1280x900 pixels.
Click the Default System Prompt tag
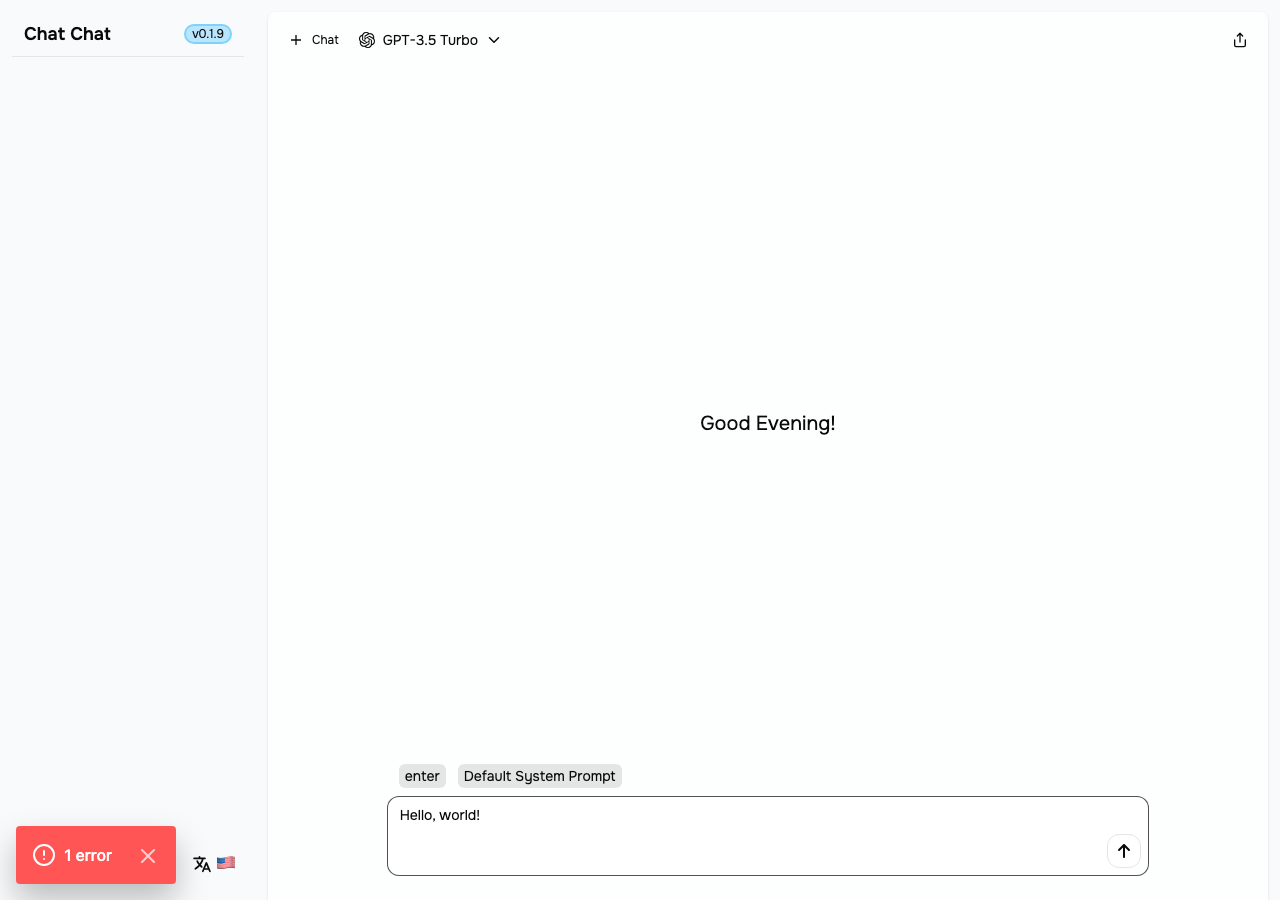coord(540,776)
